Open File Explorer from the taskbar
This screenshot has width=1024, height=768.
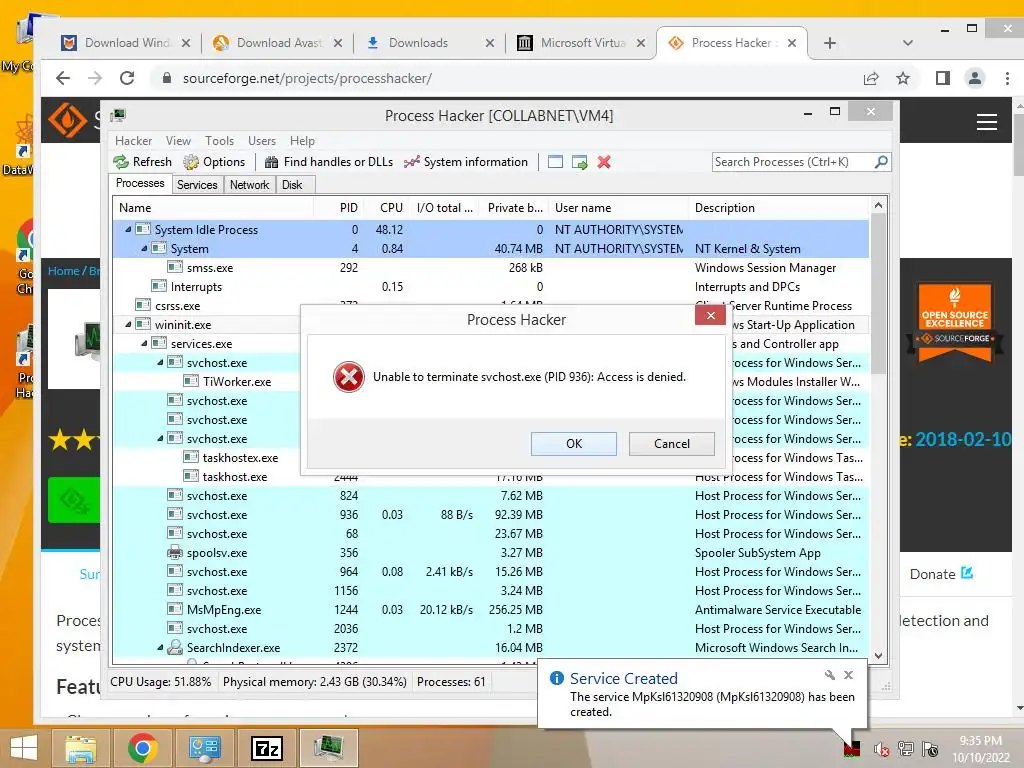[x=81, y=748]
